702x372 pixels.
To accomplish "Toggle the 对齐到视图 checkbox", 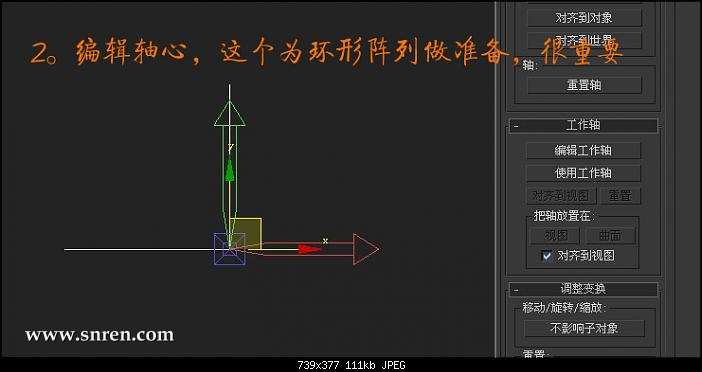I will pos(547,256).
